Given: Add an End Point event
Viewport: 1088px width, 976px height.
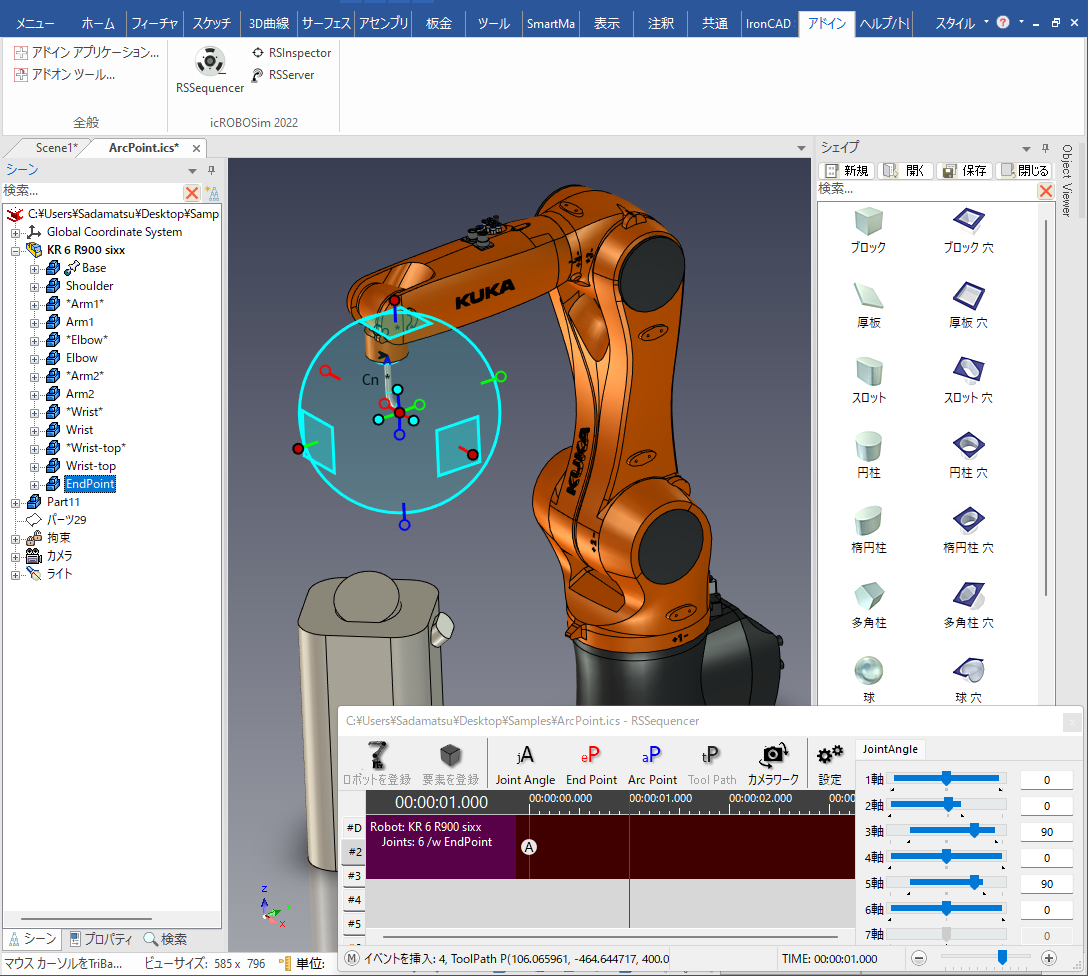Looking at the screenshot, I should tap(591, 765).
